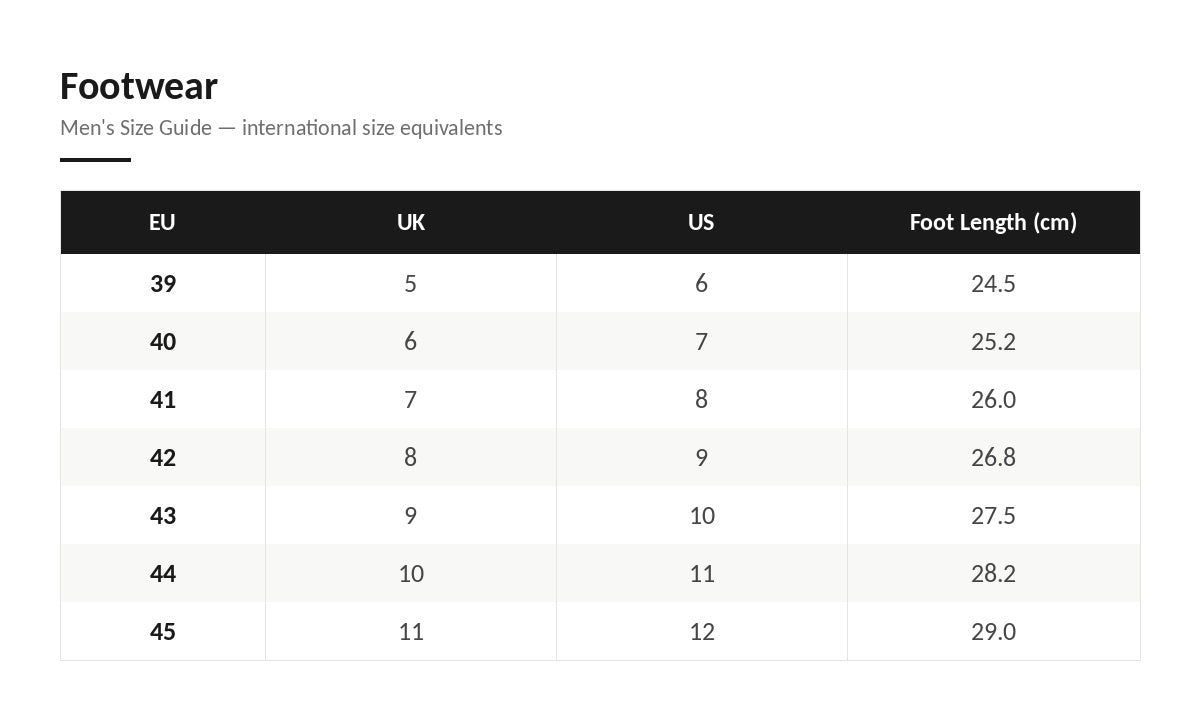Click the US column header

pyautogui.click(x=701, y=222)
